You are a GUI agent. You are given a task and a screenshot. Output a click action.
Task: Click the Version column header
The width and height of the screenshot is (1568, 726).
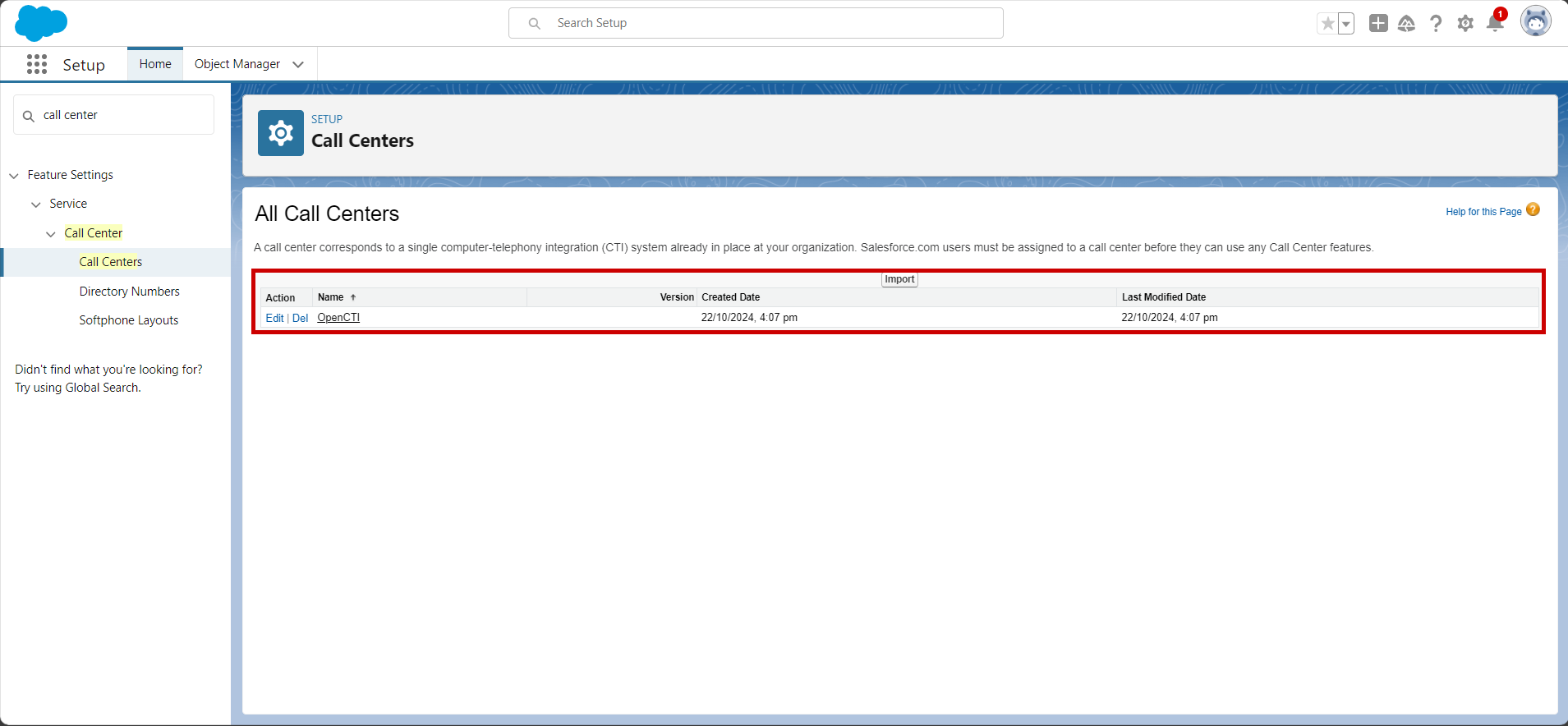[x=677, y=297]
